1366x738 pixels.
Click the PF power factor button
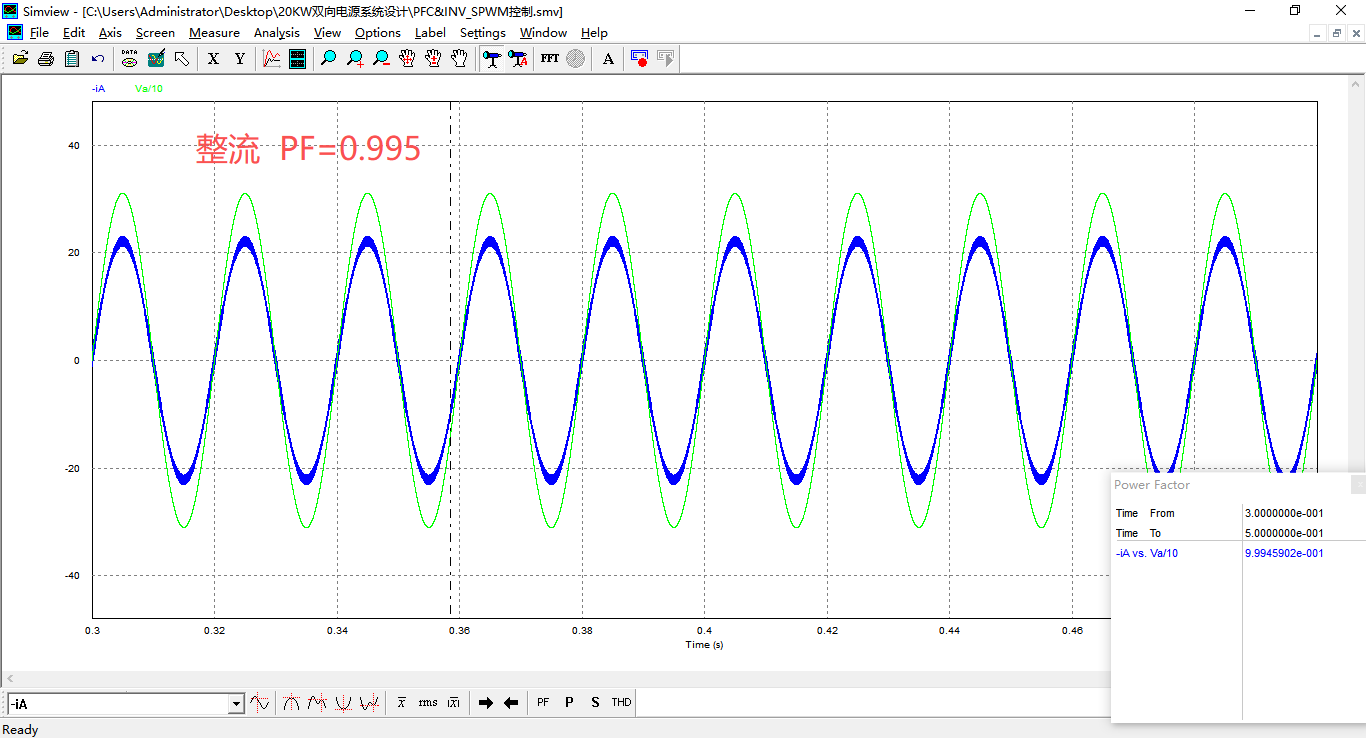(543, 703)
